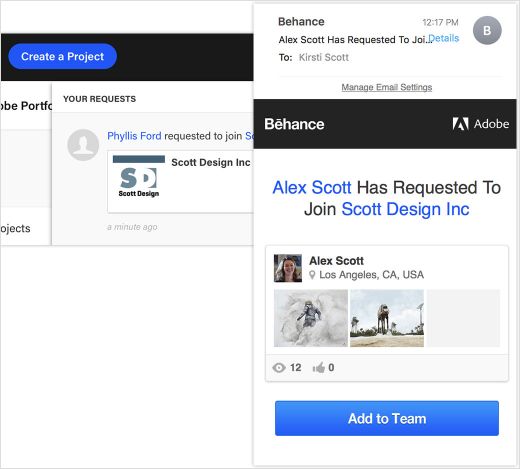
Task: Select the Scott Design Inc team title
Action: (x=211, y=162)
